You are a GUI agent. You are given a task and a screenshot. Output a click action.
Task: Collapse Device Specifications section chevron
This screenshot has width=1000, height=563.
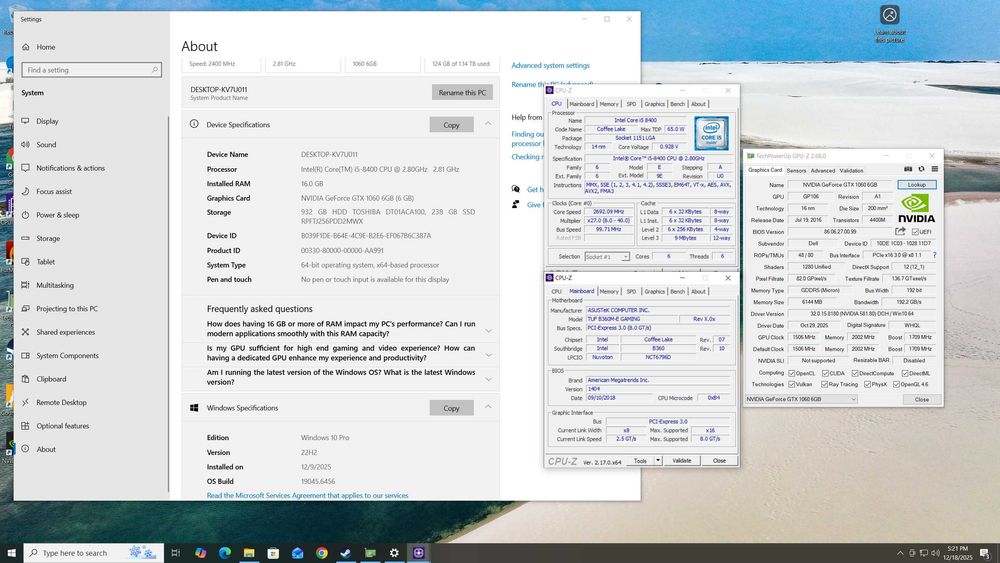(x=488, y=124)
